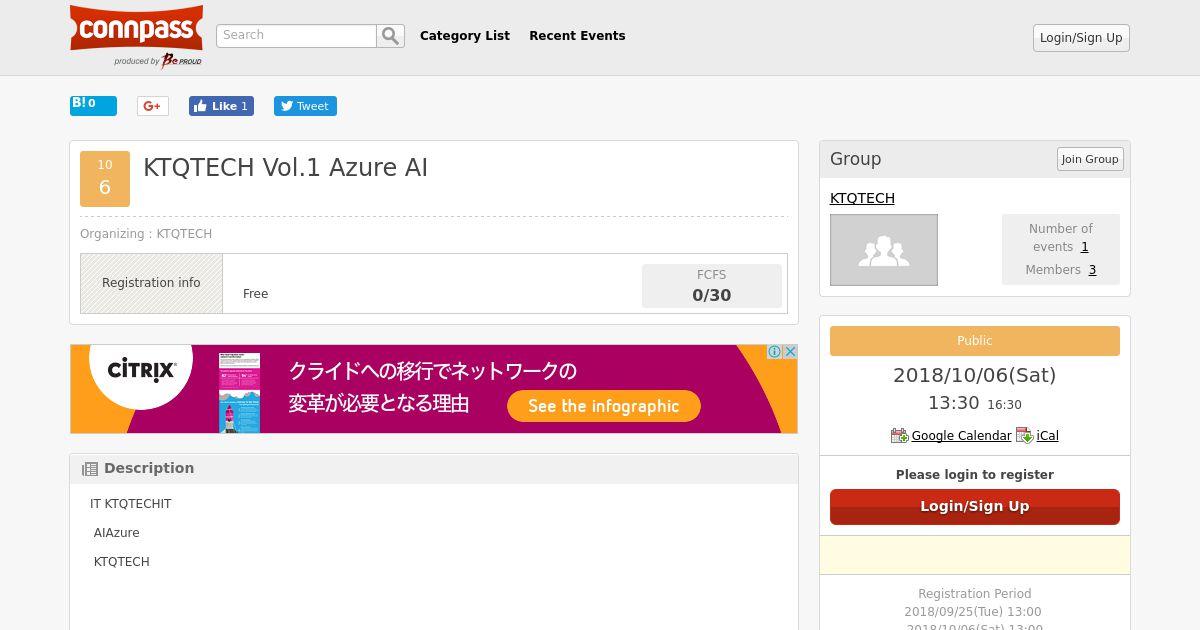Click the 13:30 start time text
Image resolution: width=1200 pixels, height=630 pixels.
[954, 403]
